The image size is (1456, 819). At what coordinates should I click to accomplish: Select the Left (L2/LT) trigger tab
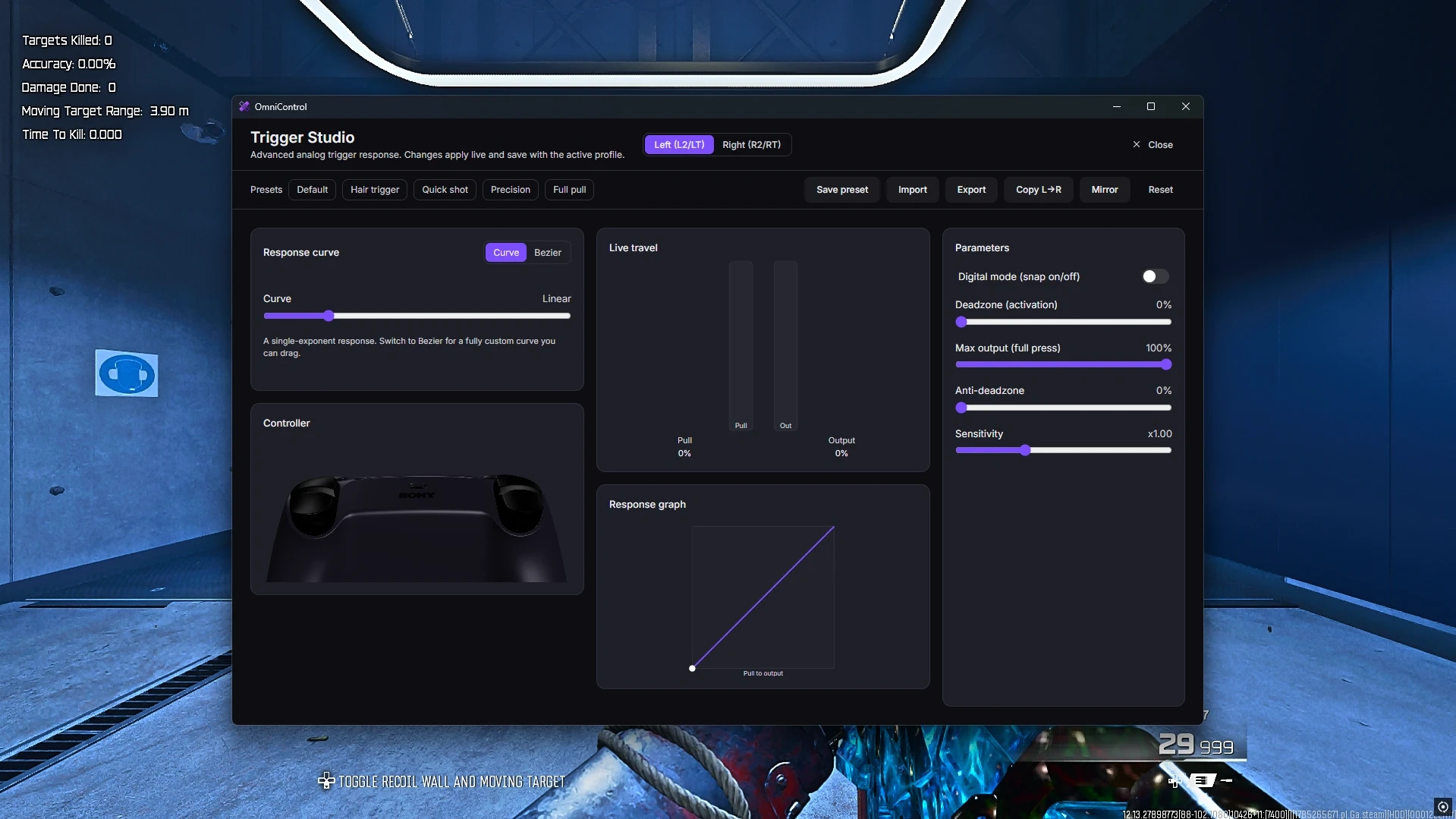point(679,144)
